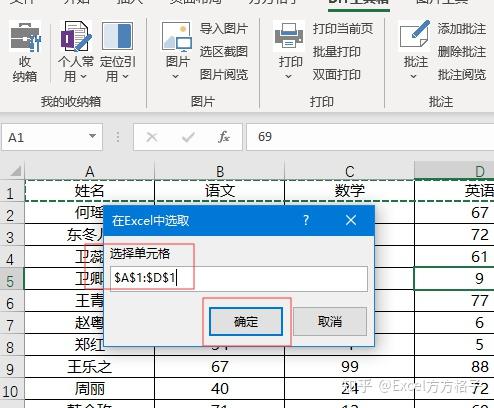494x408 pixels.
Task: Click the 取消 button
Action: click(330, 321)
